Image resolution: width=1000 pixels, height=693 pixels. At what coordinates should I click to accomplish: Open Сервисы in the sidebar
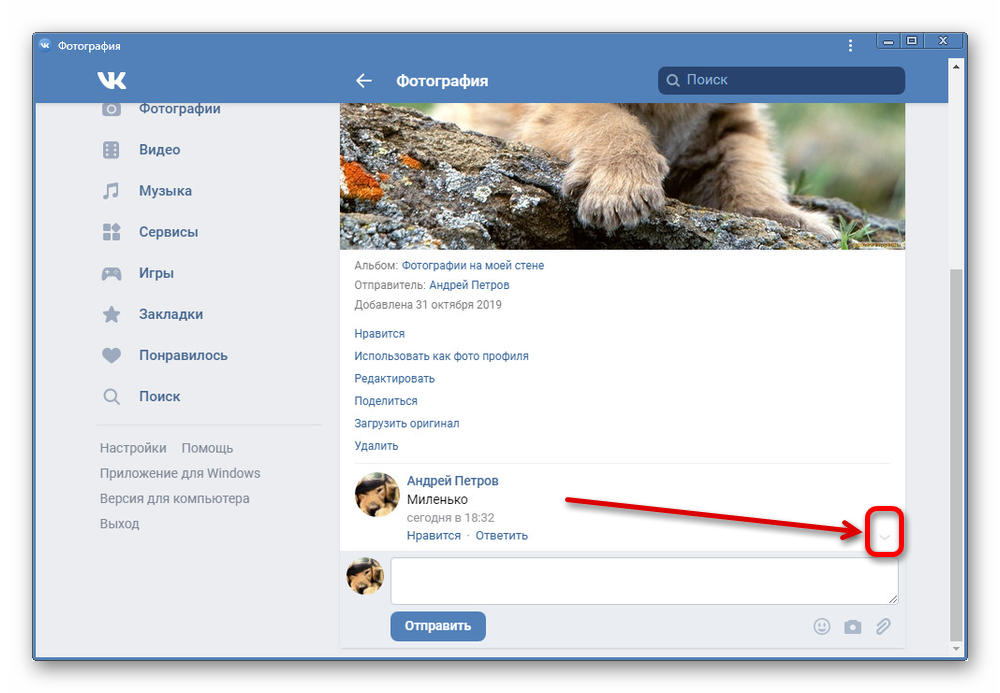168,232
